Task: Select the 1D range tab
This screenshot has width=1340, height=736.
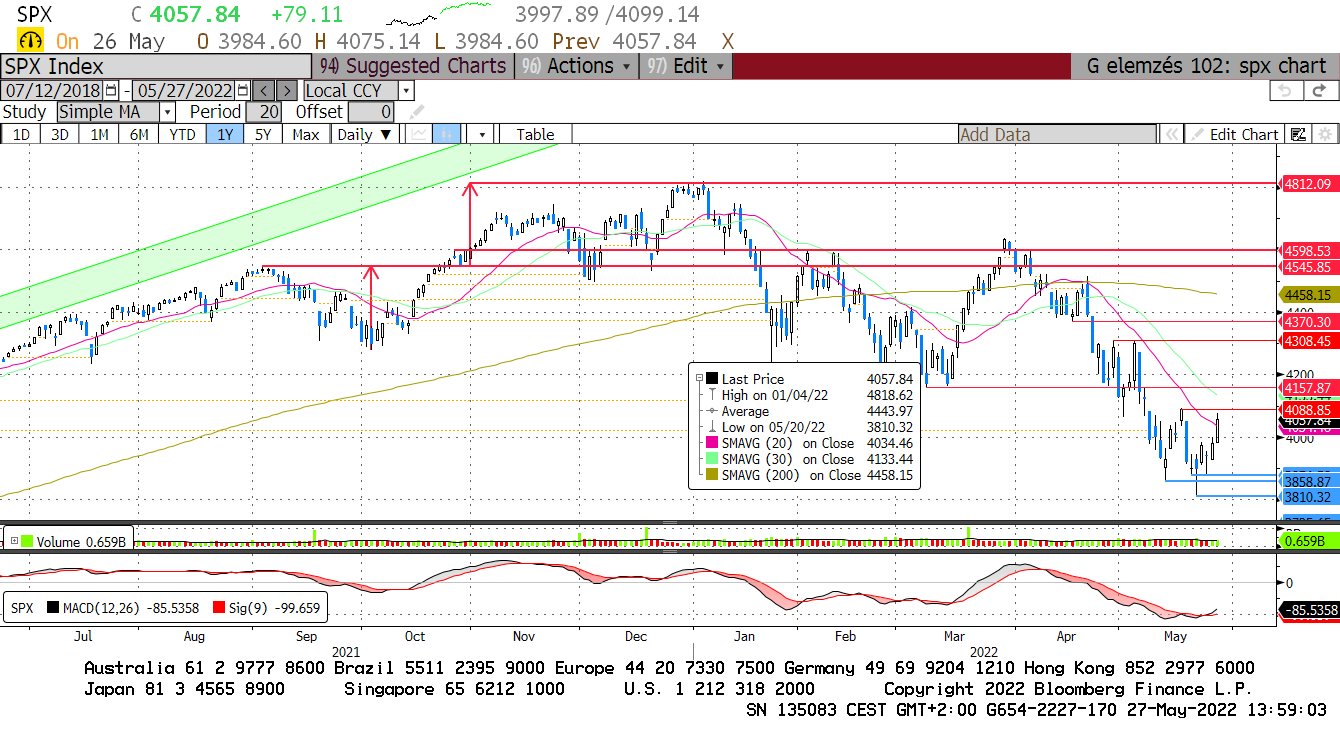Action: pos(20,134)
